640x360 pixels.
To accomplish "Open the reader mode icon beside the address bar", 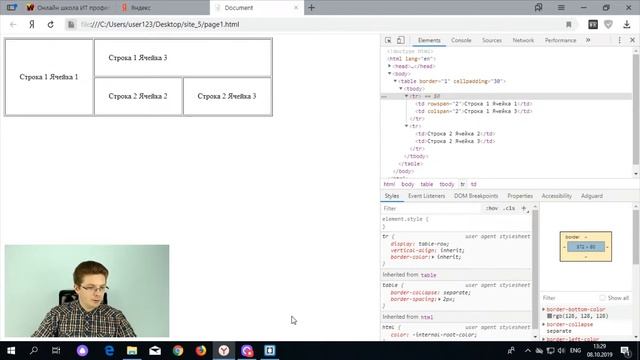I will click(x=593, y=24).
